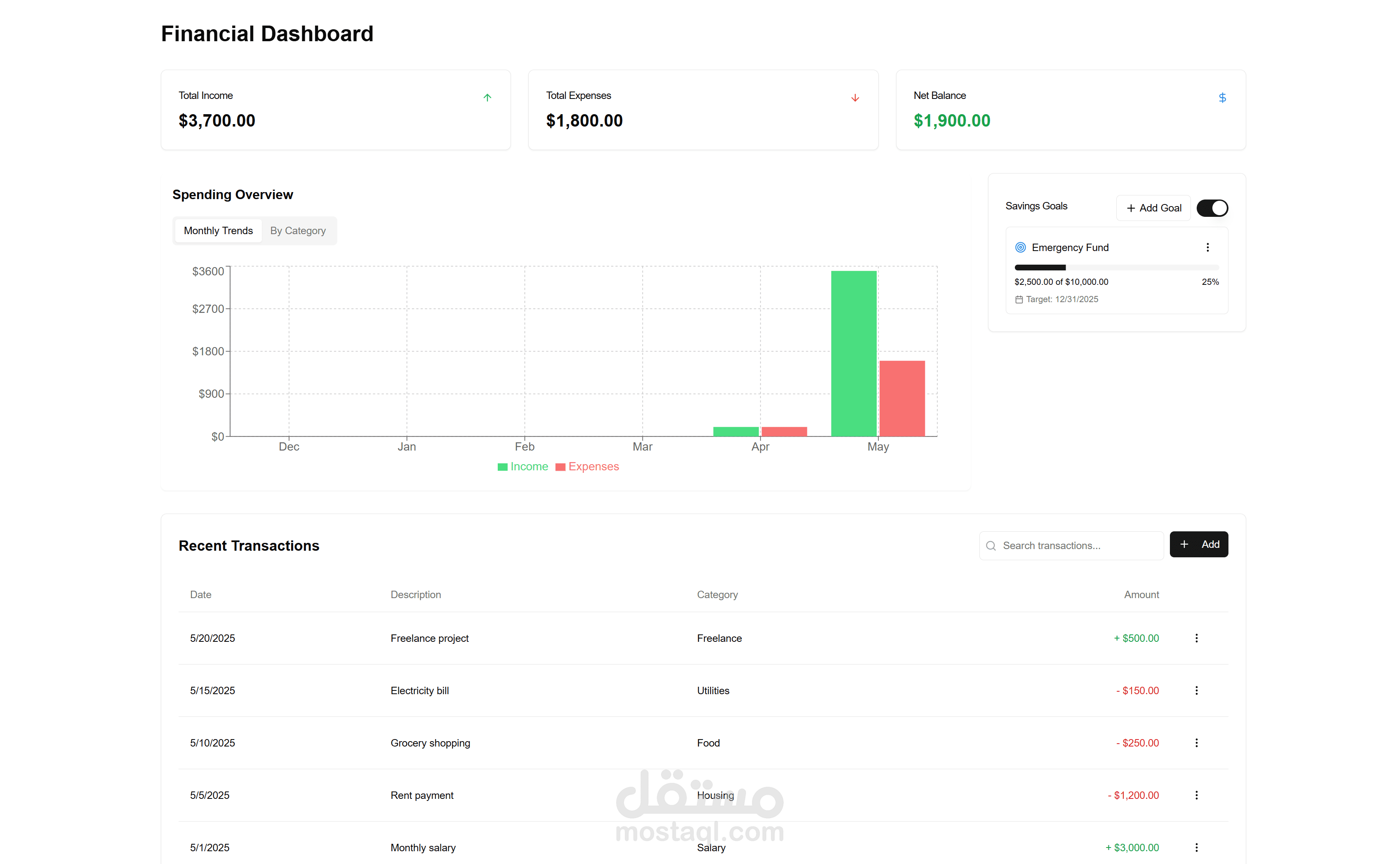Click the magnifier icon in the transaction search
The width and height of the screenshot is (1400, 864).
(991, 546)
